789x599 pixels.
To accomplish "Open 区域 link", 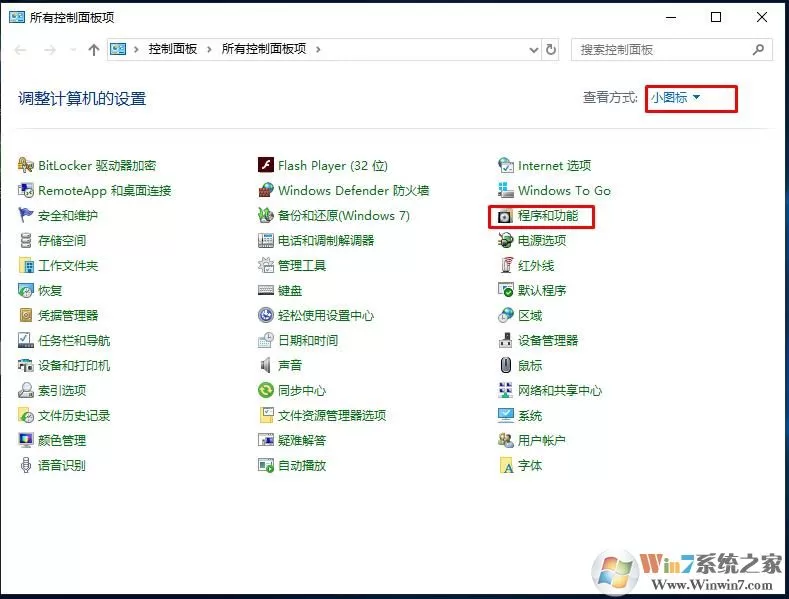I will (530, 316).
